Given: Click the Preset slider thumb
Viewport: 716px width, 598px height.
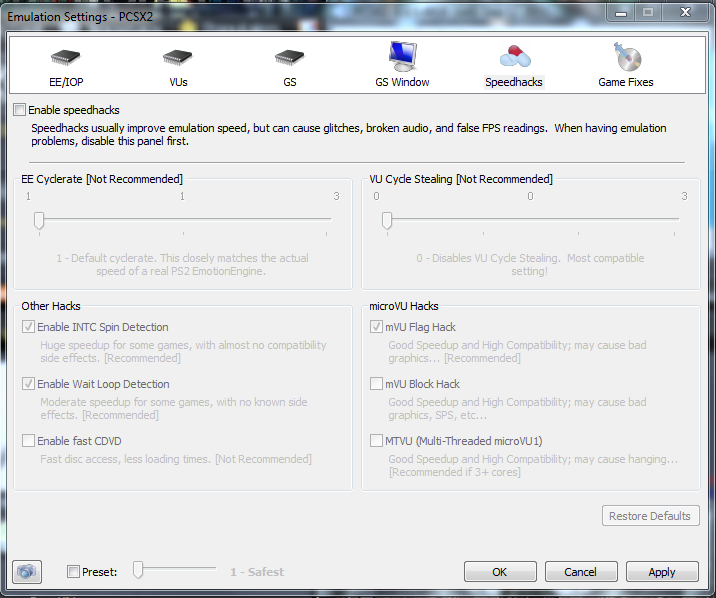Looking at the screenshot, I should tap(139, 570).
